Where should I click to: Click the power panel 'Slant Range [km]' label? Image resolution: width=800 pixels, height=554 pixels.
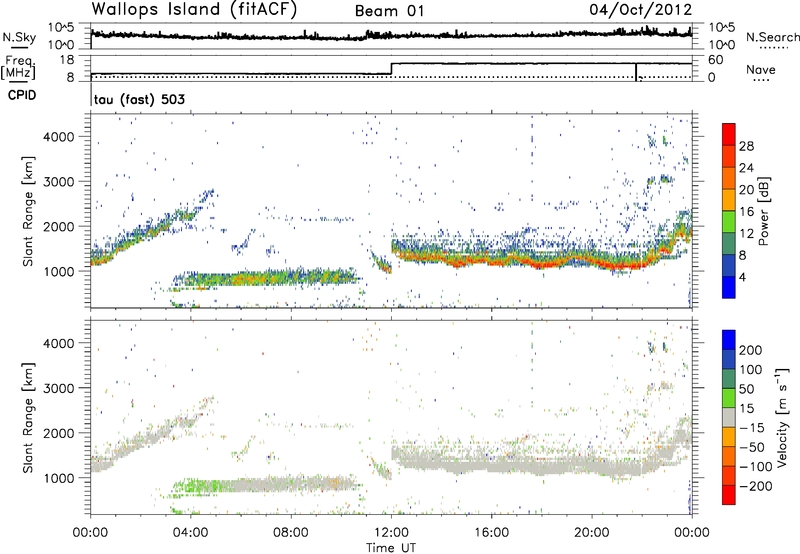28,211
